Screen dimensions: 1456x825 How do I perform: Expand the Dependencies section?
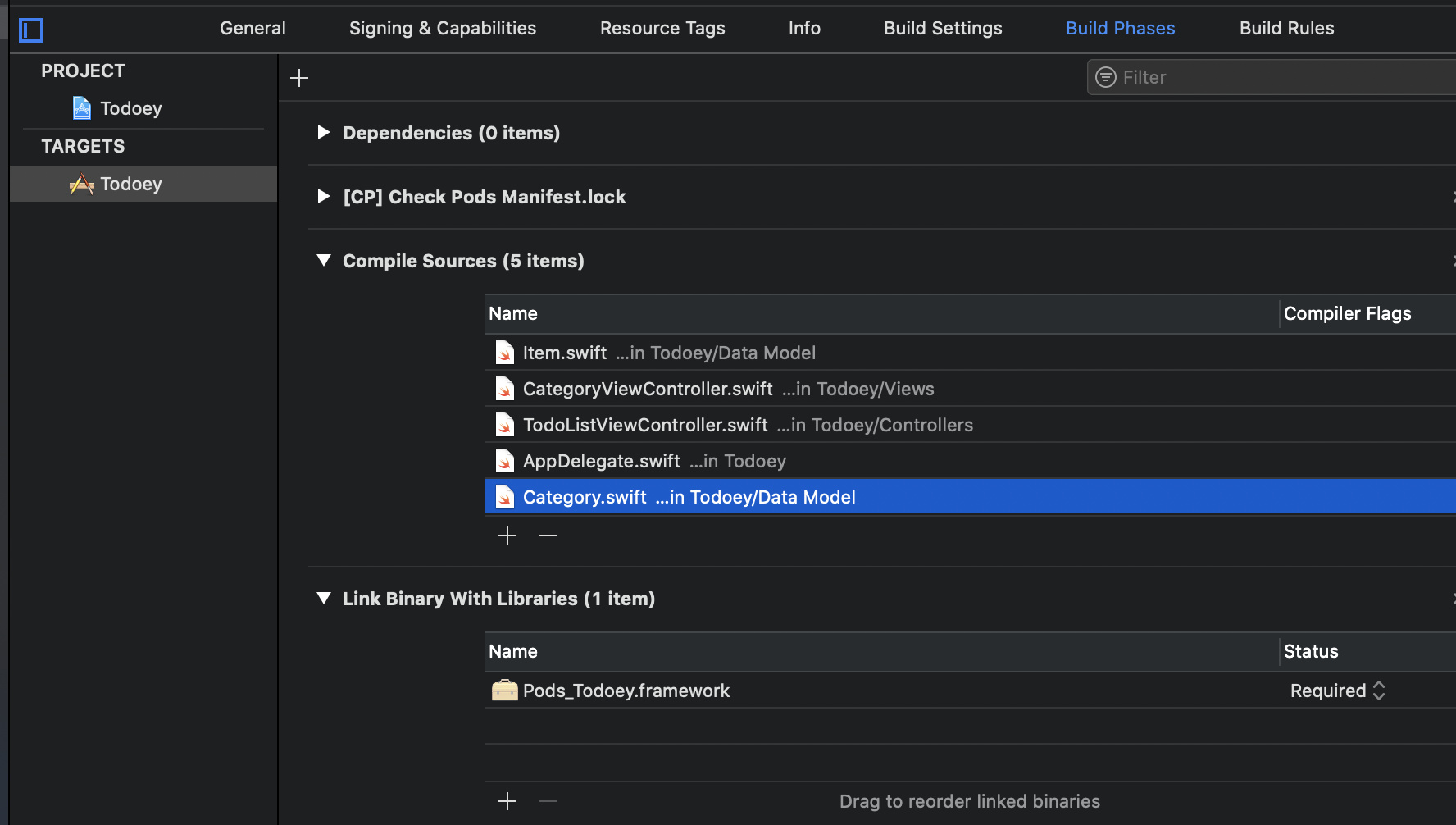point(323,132)
